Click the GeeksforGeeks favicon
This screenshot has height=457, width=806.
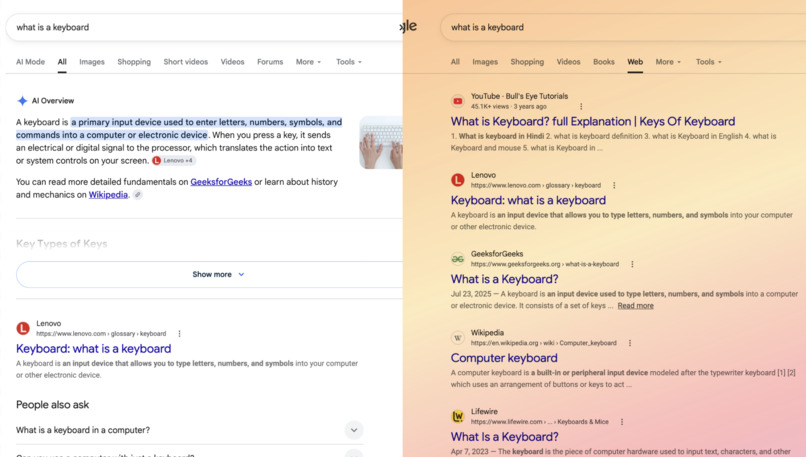point(457,259)
